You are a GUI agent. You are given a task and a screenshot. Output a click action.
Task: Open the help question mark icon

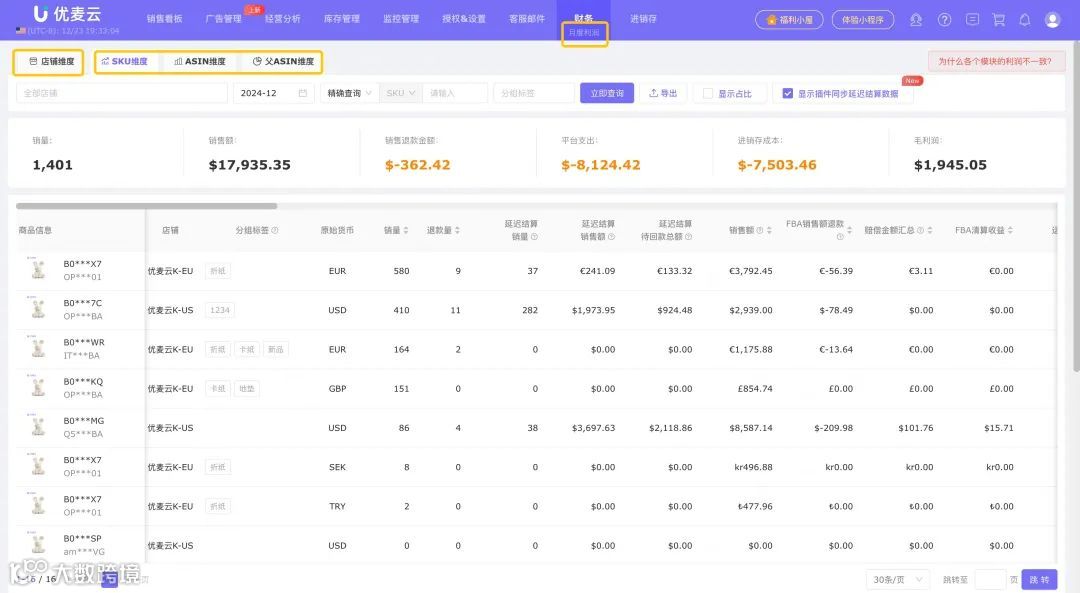pos(944,20)
